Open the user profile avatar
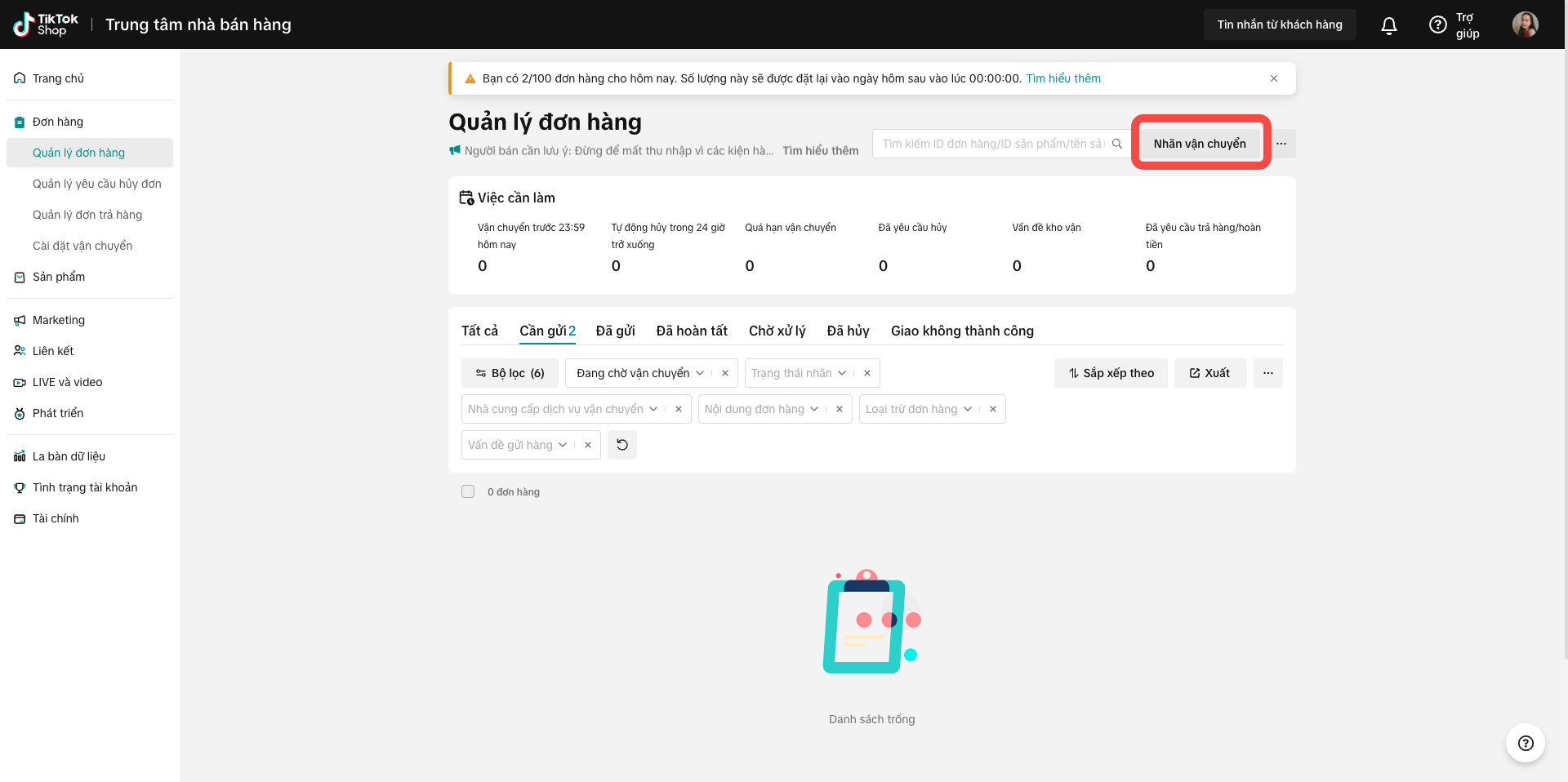This screenshot has height=782, width=1568. [x=1525, y=24]
